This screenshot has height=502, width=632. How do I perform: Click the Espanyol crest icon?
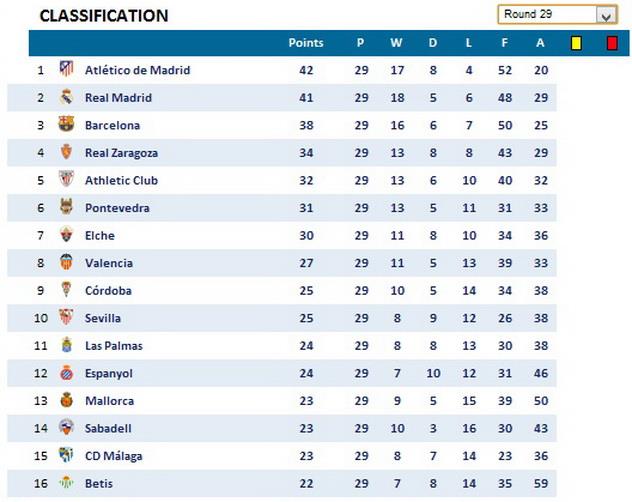[66, 373]
